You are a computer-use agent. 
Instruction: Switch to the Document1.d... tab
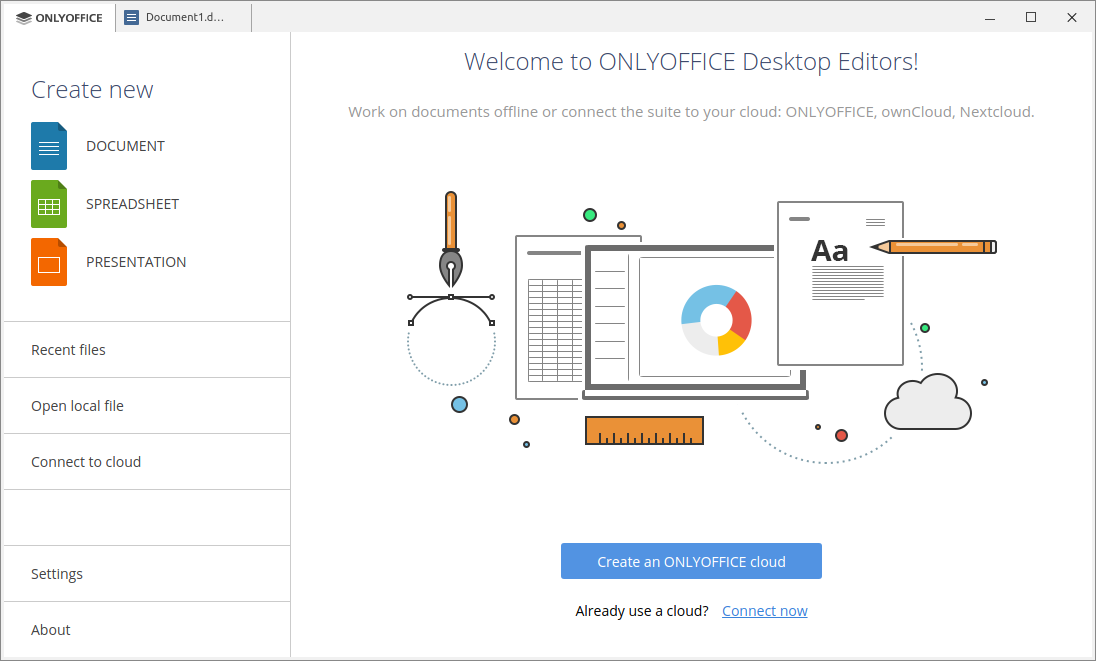click(184, 17)
